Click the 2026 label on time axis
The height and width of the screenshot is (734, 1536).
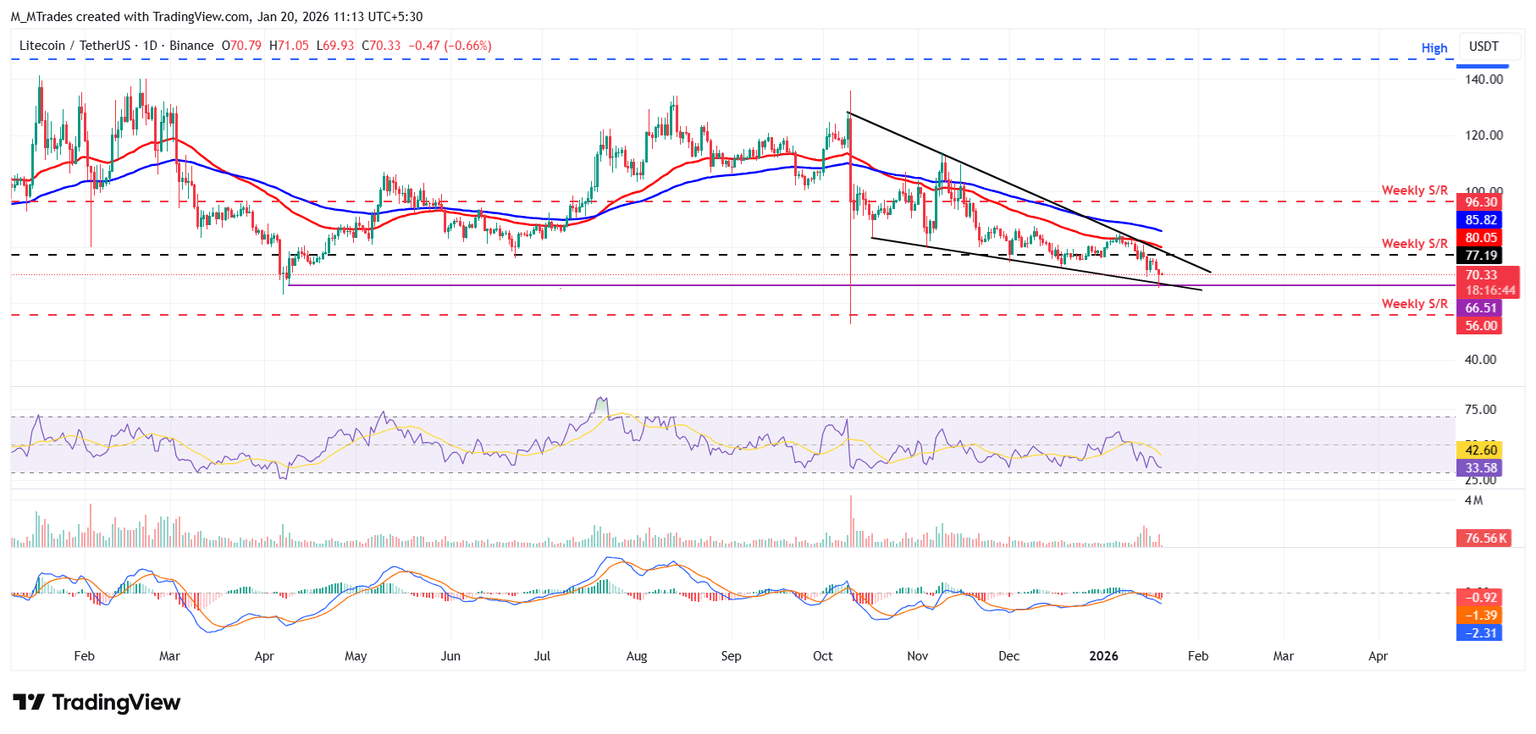pyautogui.click(x=1104, y=658)
